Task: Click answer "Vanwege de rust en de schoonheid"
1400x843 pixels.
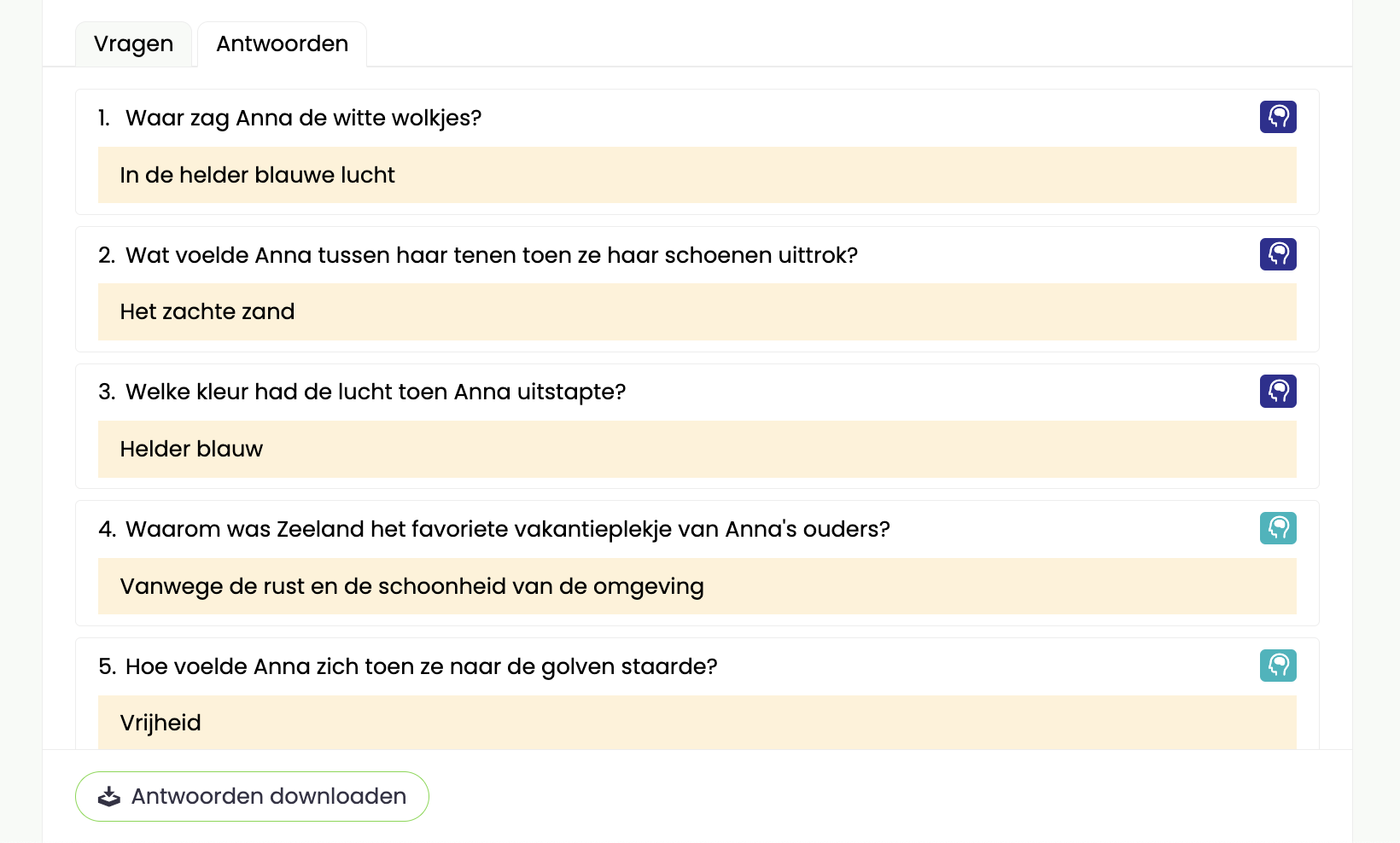Action: pos(411,586)
